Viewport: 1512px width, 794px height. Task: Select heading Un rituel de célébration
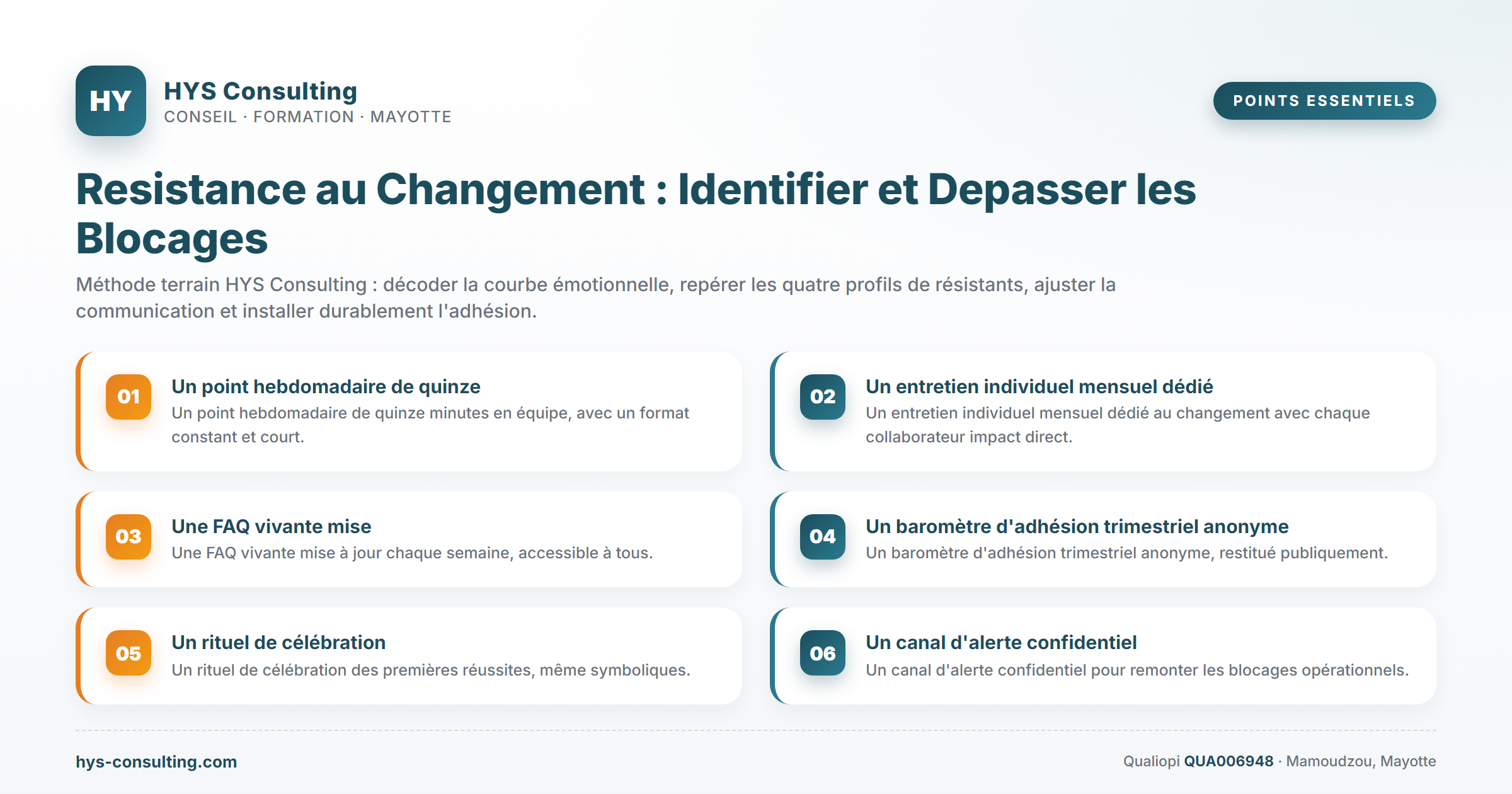(x=278, y=642)
